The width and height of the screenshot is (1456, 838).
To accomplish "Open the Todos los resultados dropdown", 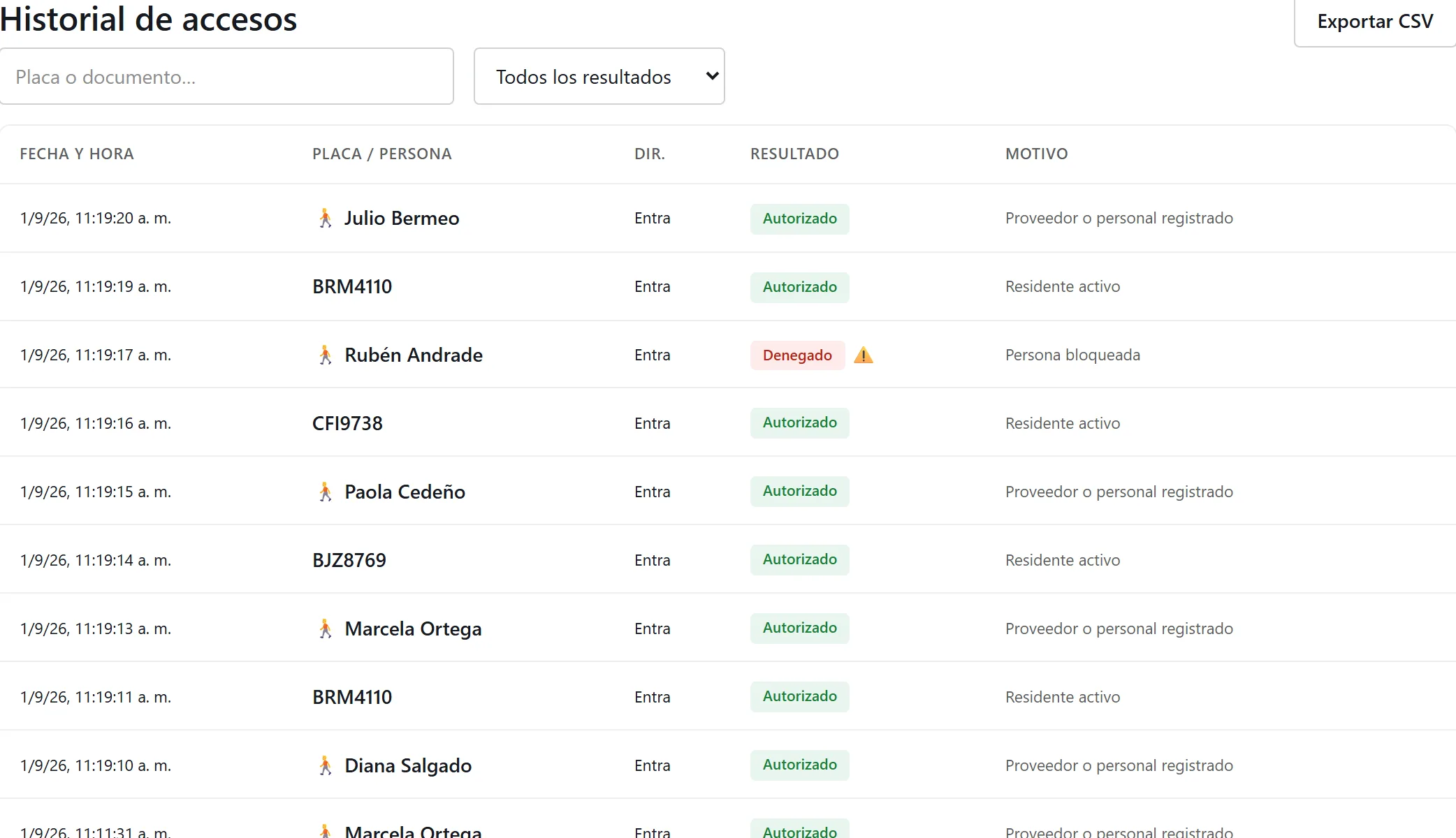I will [x=599, y=76].
